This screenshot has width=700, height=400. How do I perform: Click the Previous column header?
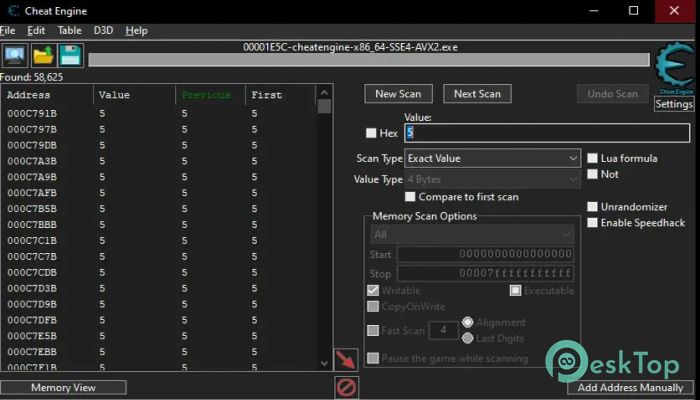click(x=211, y=95)
